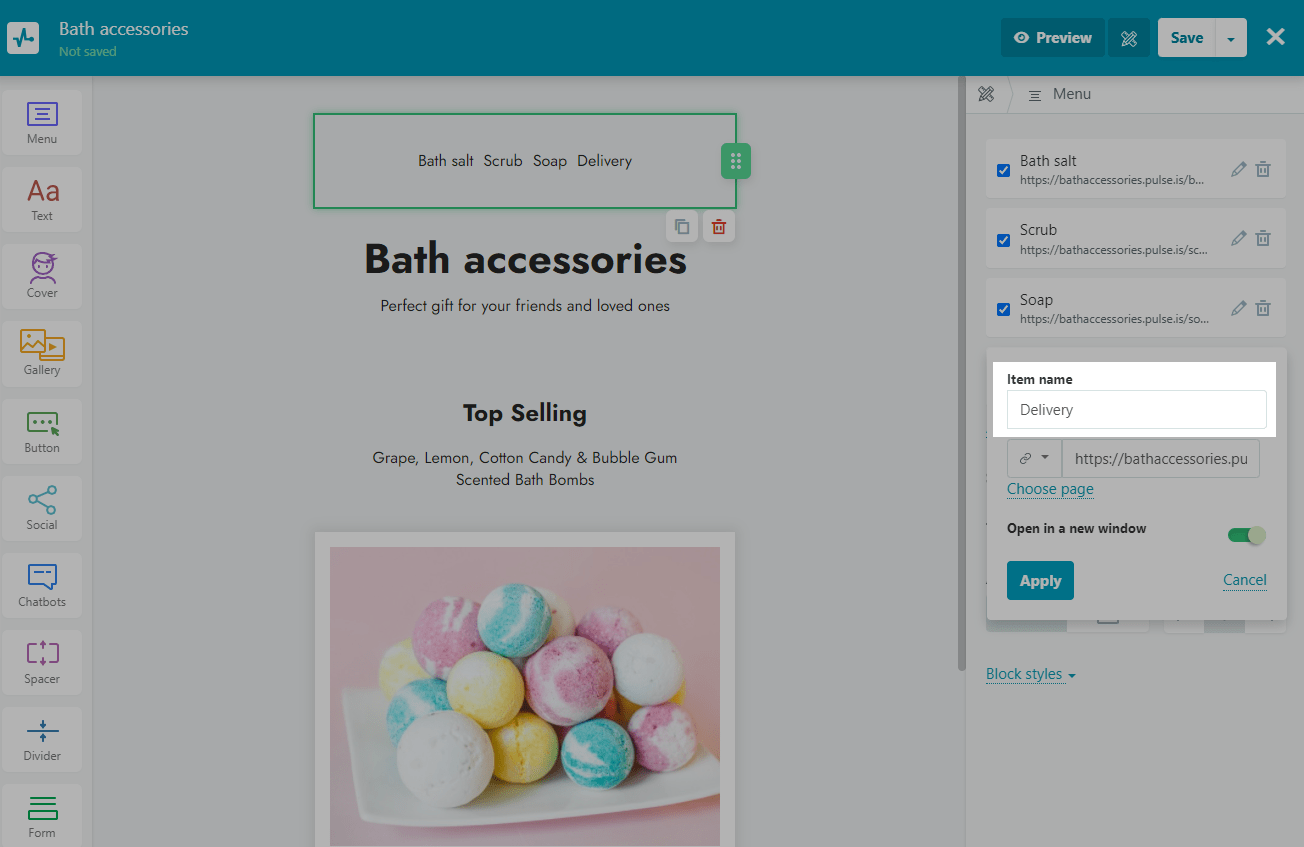Click the 'Grape, Lemon, Cotton Candy' description text
This screenshot has height=847, width=1304.
coord(525,469)
